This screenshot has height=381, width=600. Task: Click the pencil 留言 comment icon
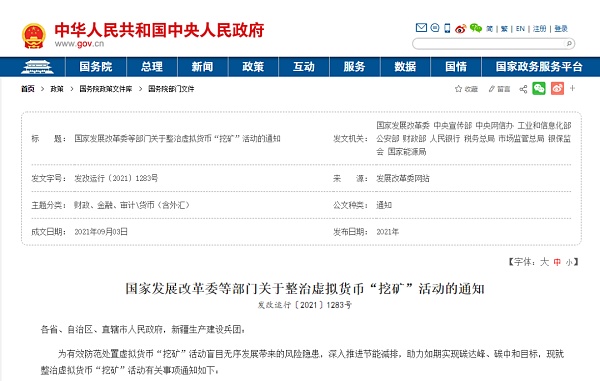492,89
